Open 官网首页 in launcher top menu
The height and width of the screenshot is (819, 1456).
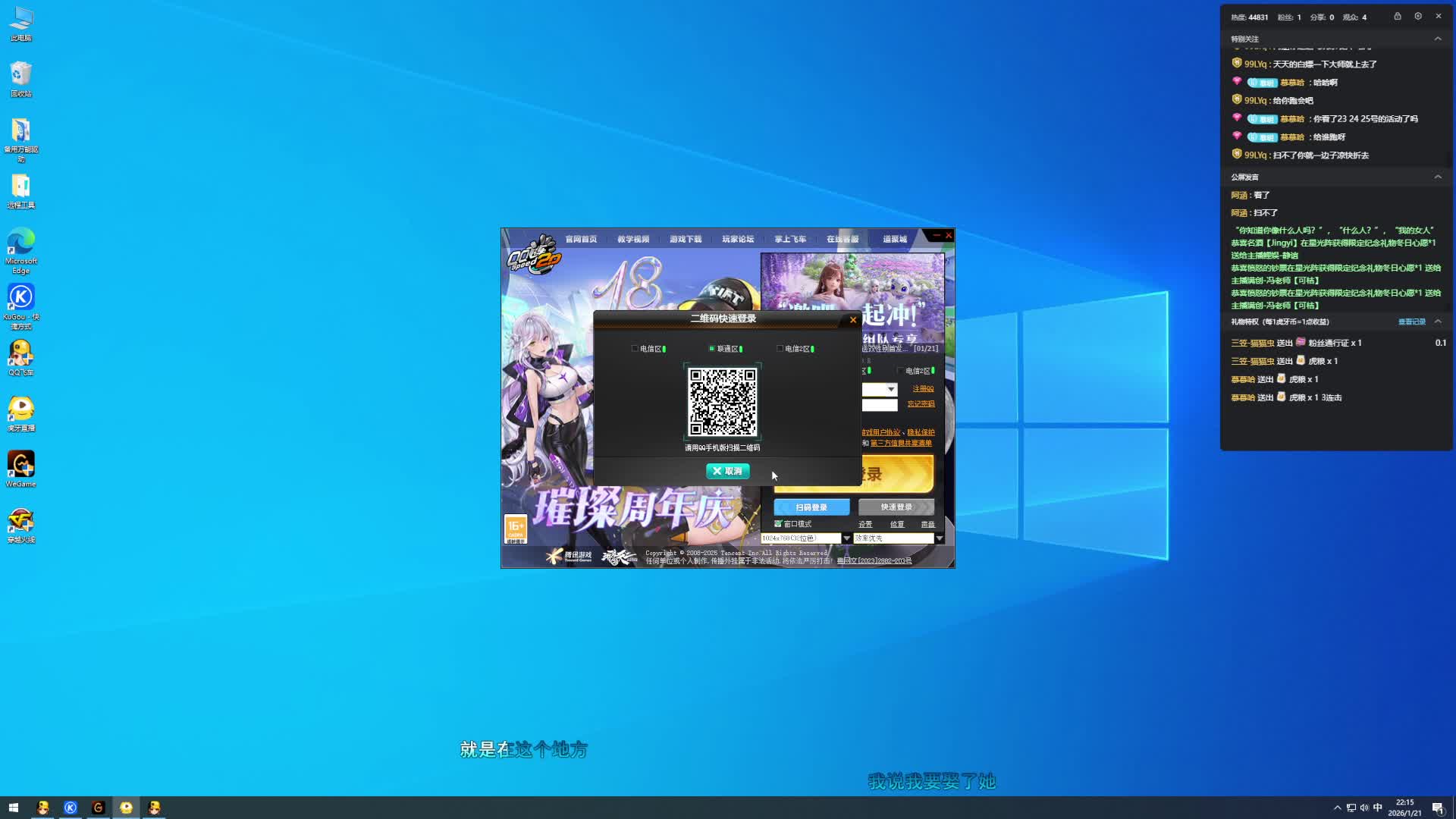tap(581, 239)
